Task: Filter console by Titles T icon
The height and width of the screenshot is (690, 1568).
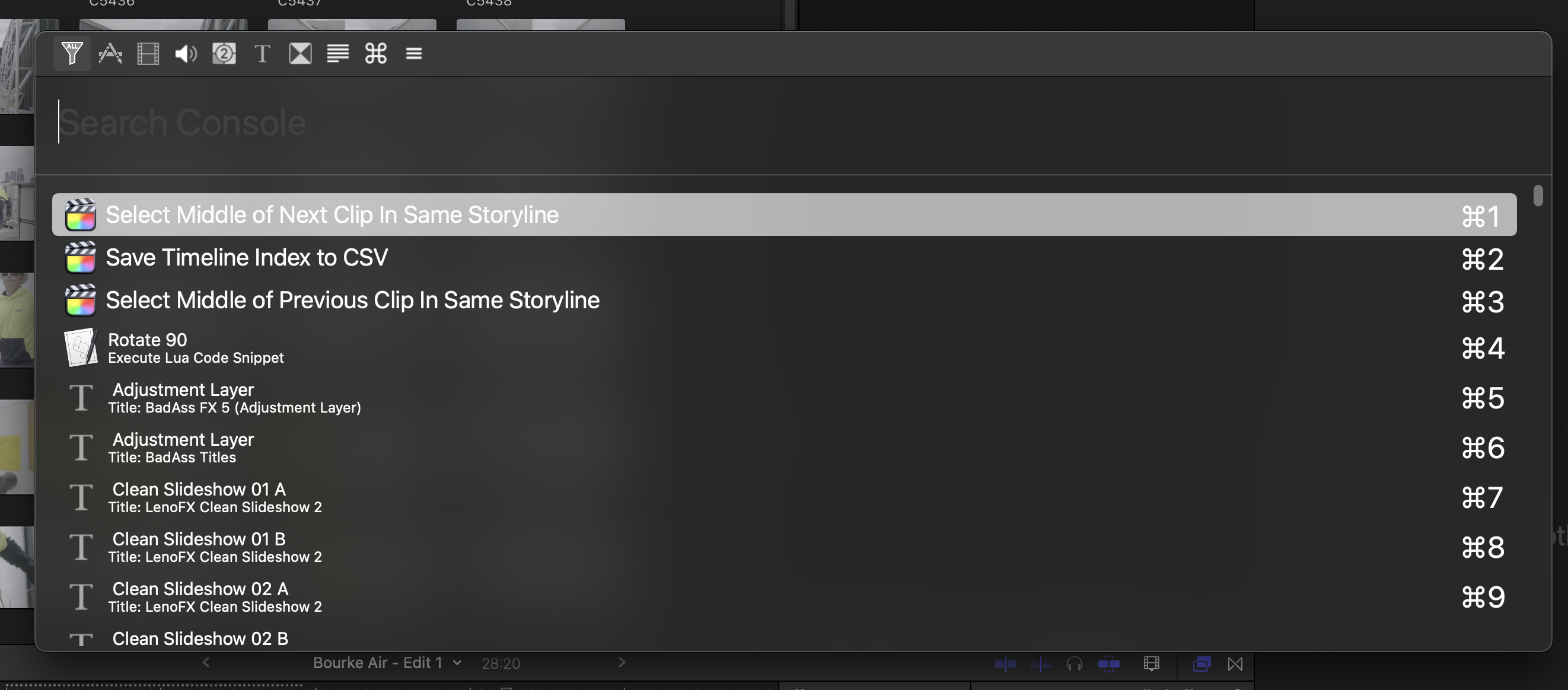Action: click(262, 53)
